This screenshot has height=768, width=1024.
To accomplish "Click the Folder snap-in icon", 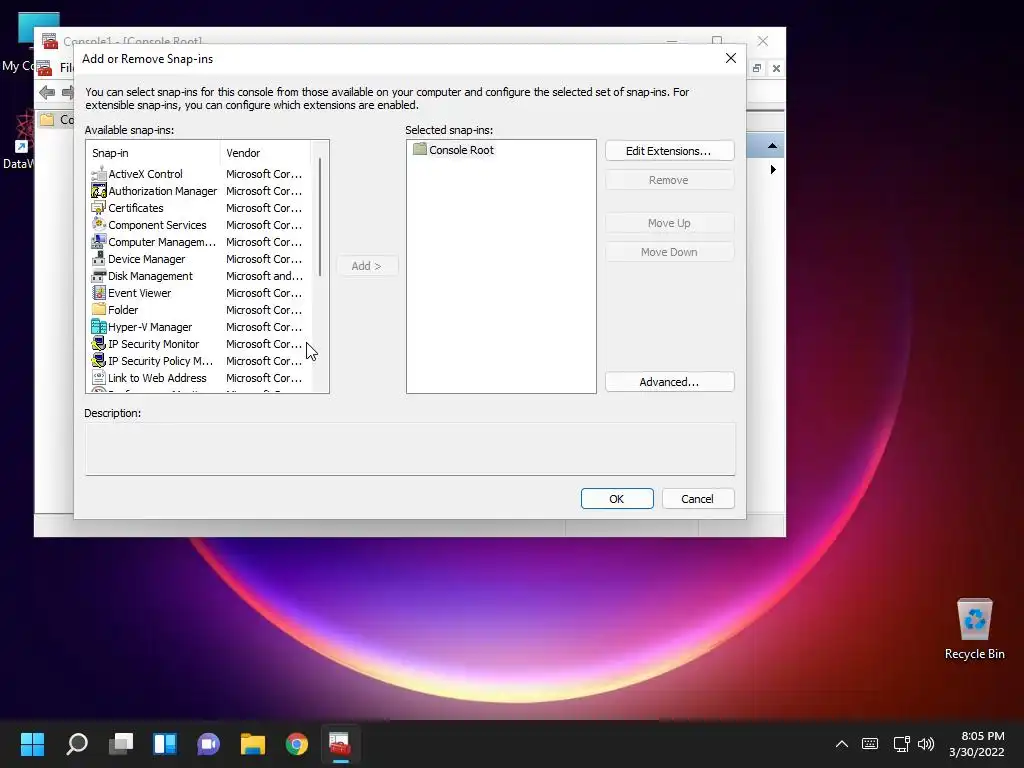I will point(99,310).
